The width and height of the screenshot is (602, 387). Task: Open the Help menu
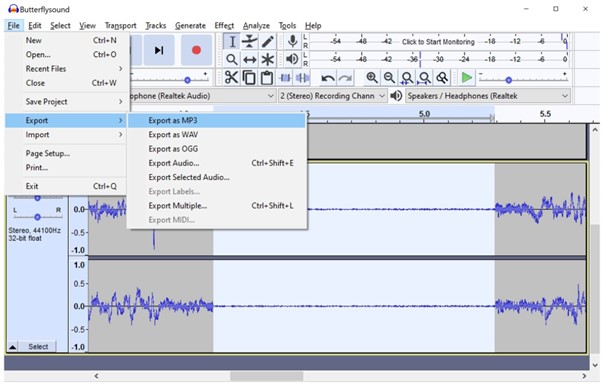(x=313, y=26)
